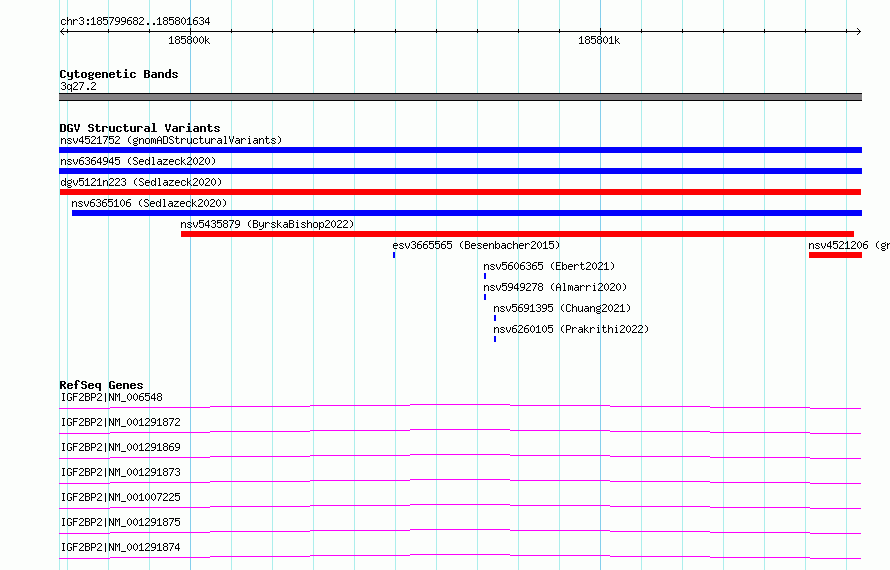890x570 pixels.
Task: Click the 185800k ruler tick label
Action: [x=189, y=40]
